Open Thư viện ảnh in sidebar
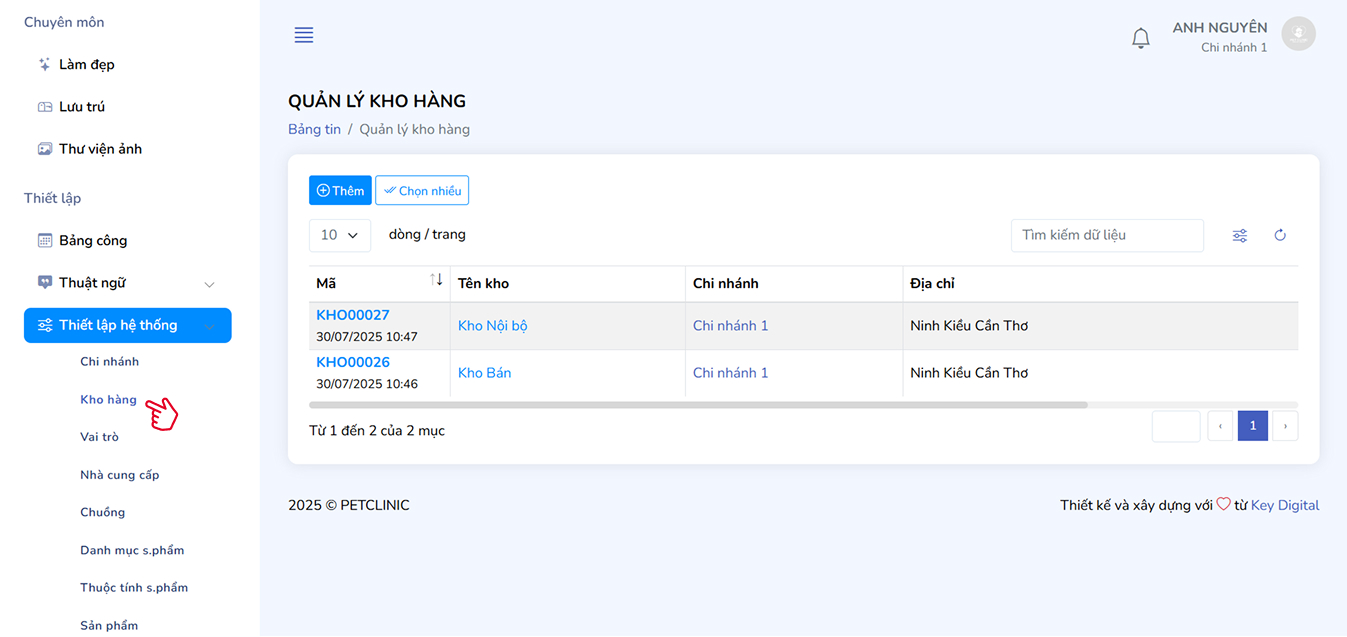 (x=100, y=149)
